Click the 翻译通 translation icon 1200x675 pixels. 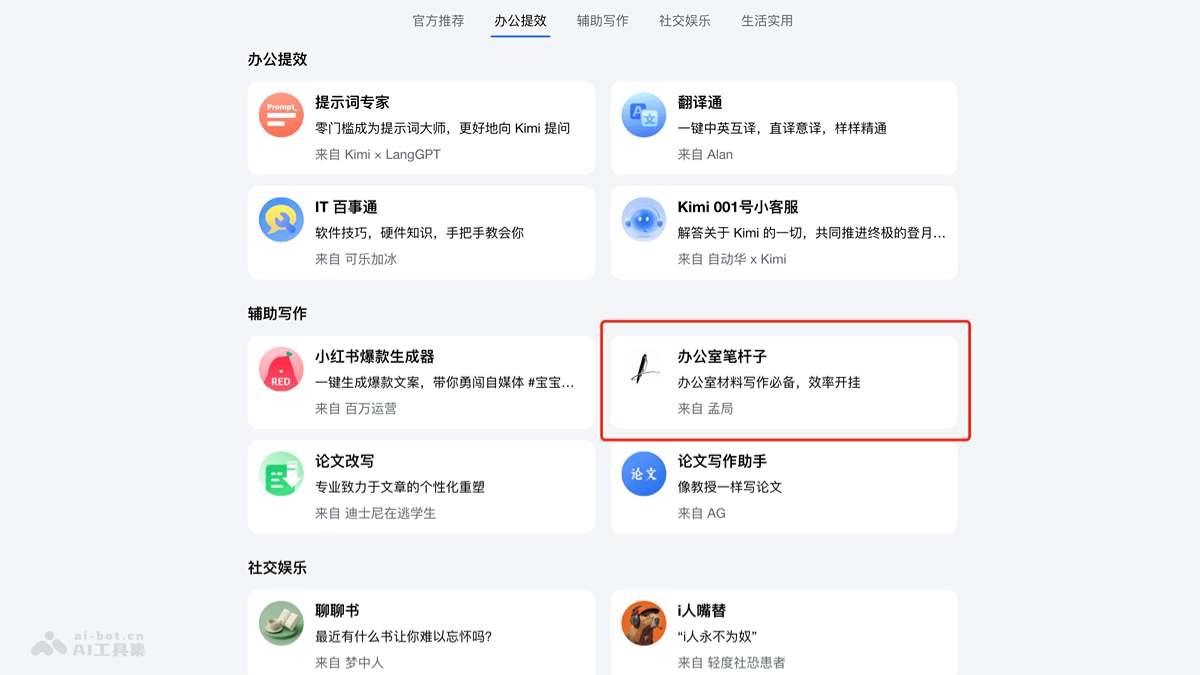pos(643,114)
